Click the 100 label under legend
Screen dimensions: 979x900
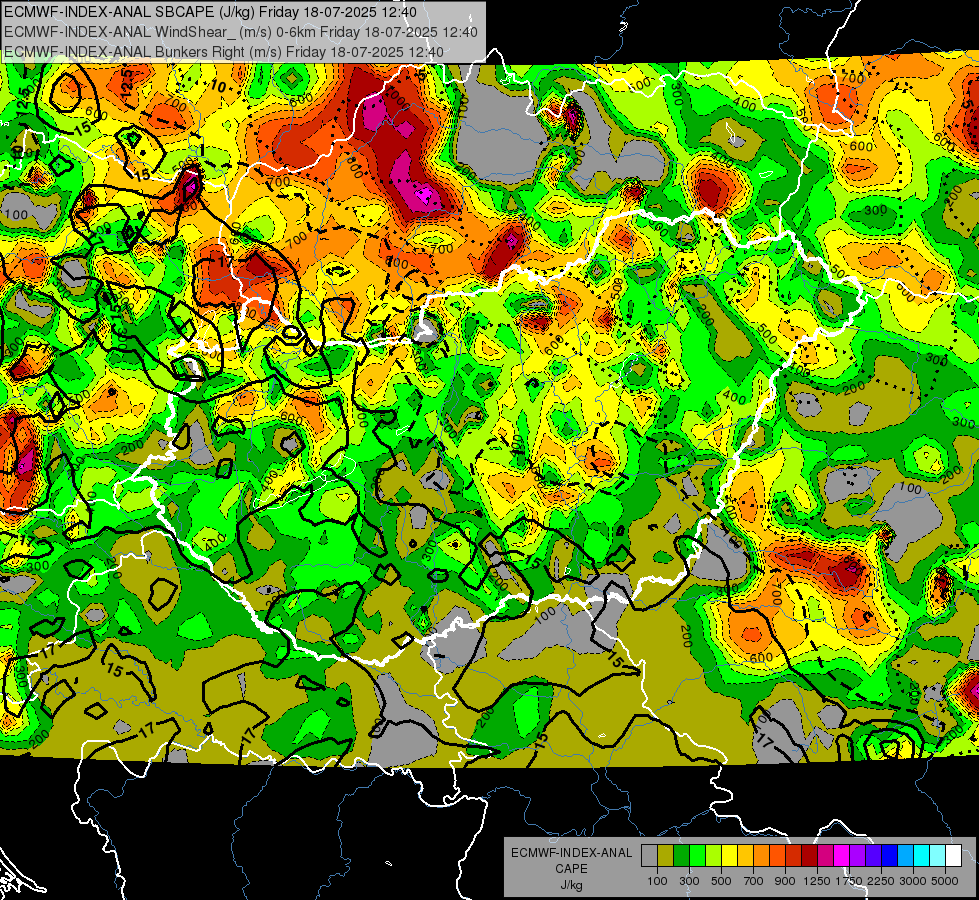657,881
